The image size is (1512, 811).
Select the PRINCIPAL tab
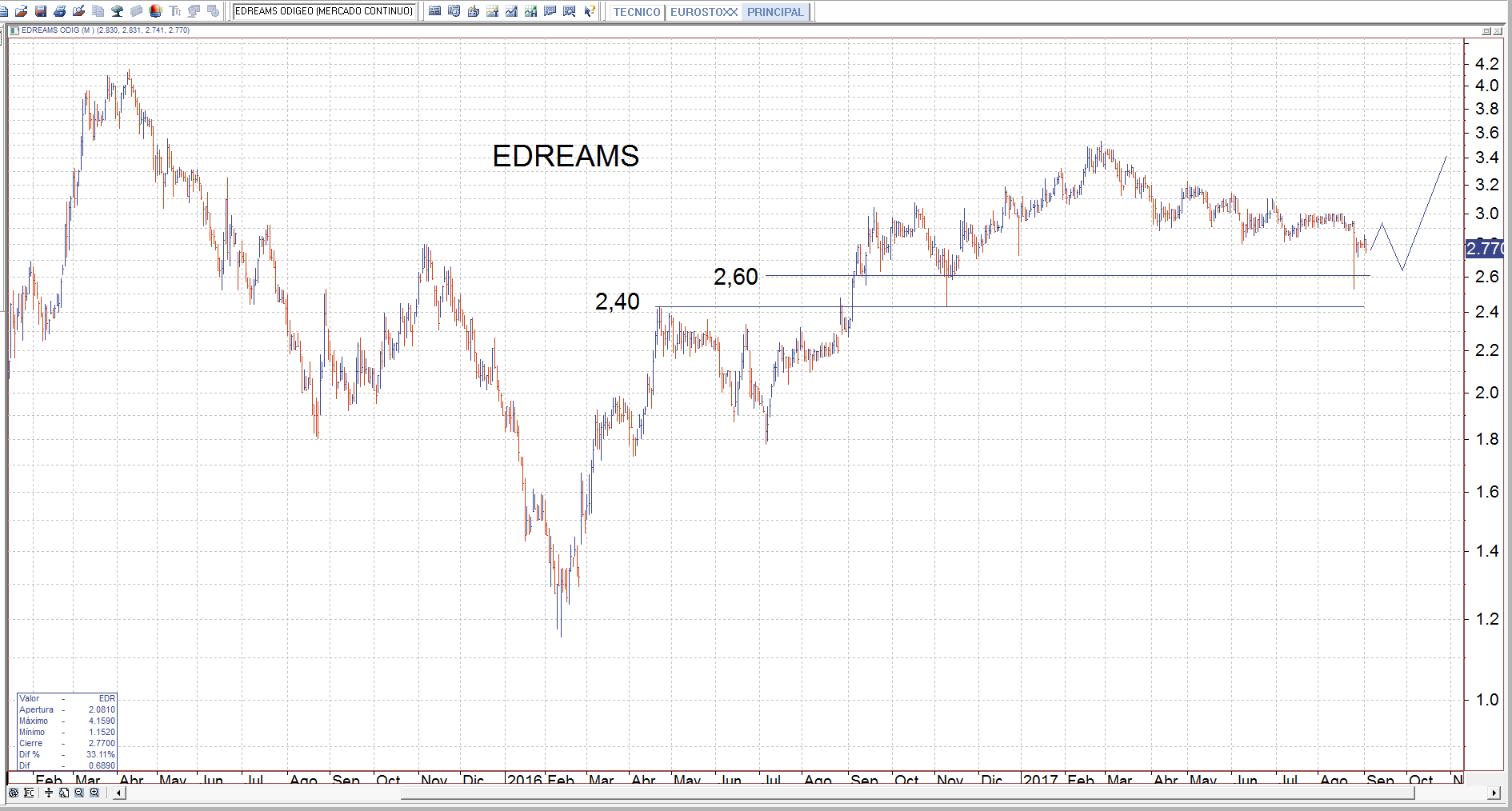pyautogui.click(x=775, y=12)
